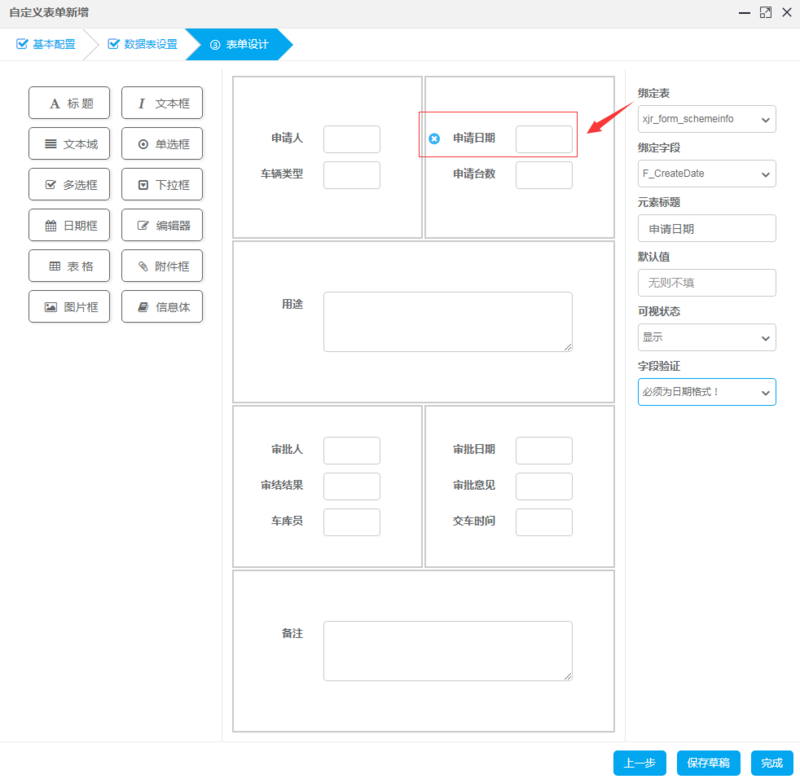This screenshot has height=779, width=800.
Task: Click the 保存草稿 button
Action: click(708, 763)
